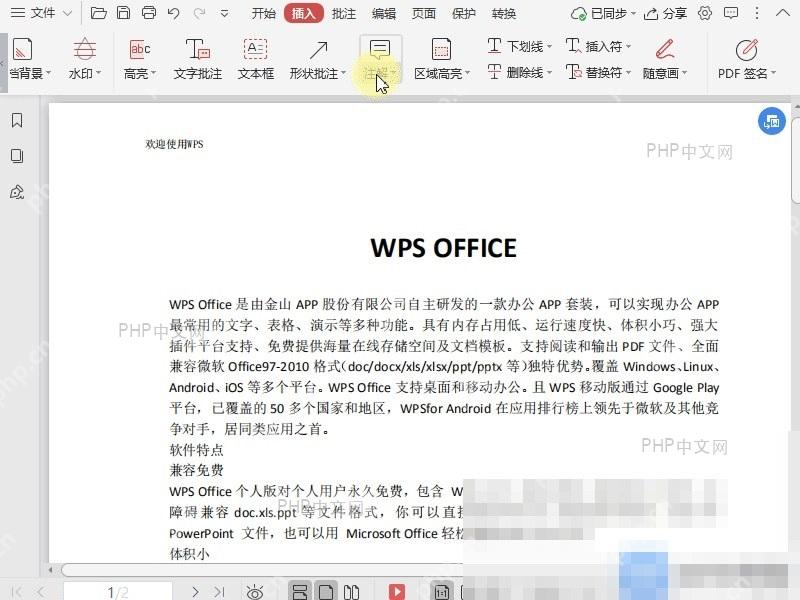Set zoom to actual size 1:1
800x600 pixels.
point(442,592)
